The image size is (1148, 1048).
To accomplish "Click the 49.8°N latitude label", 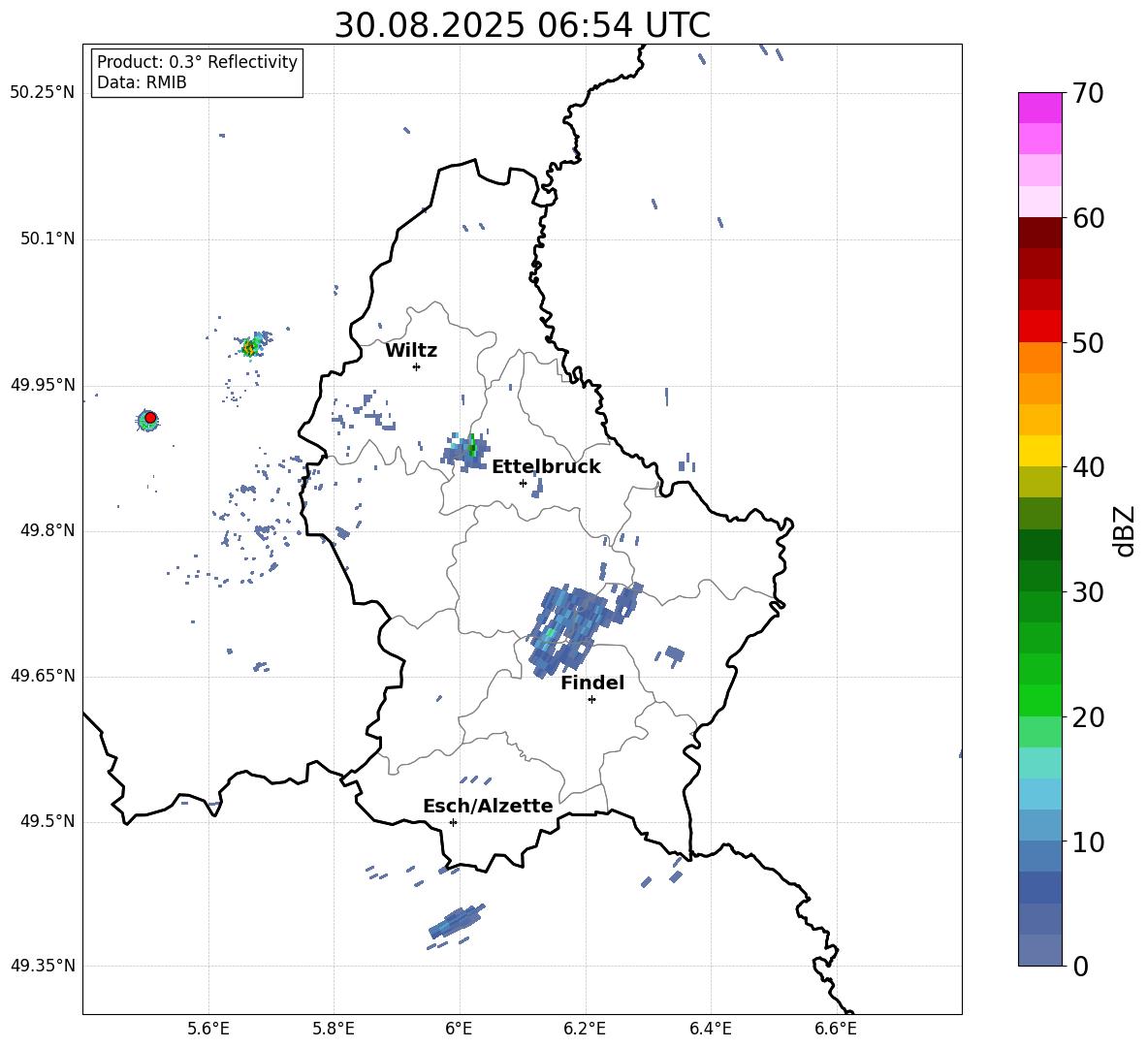I will (x=48, y=530).
